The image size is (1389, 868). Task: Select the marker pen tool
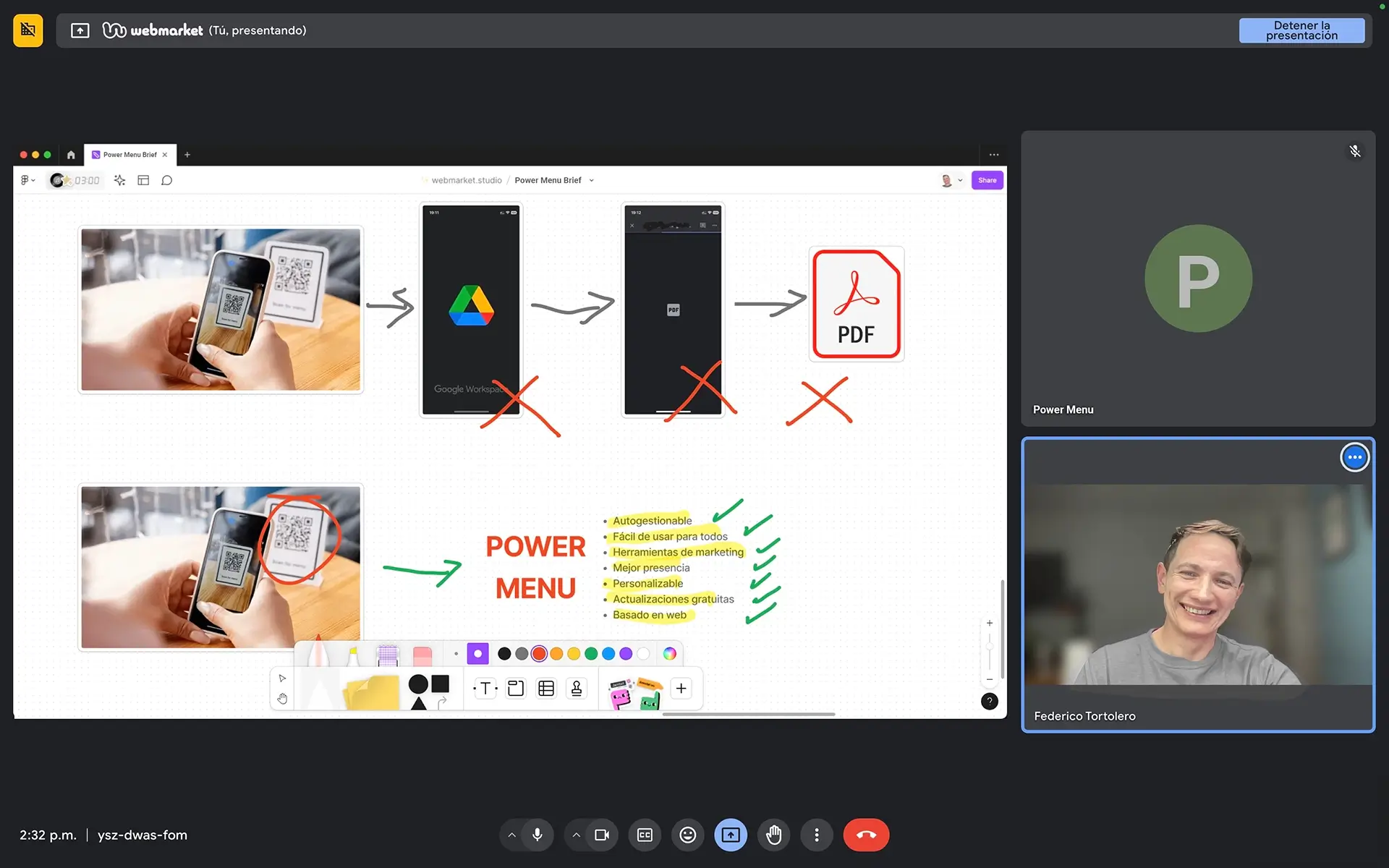click(x=318, y=652)
